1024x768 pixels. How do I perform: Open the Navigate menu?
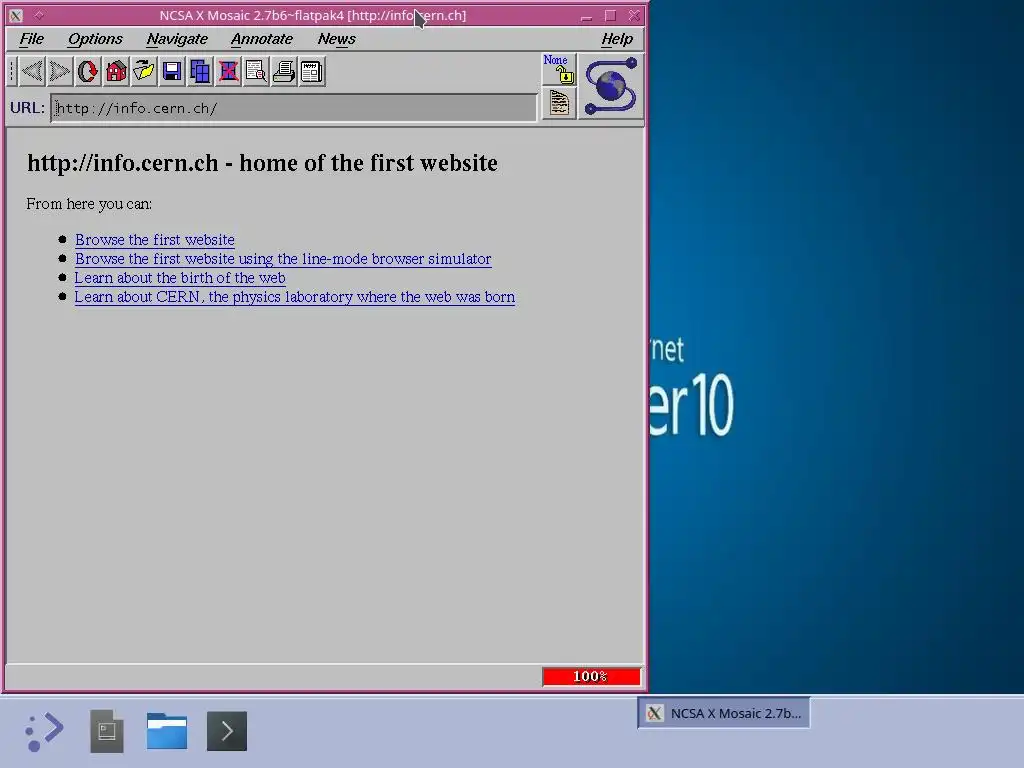tap(177, 39)
